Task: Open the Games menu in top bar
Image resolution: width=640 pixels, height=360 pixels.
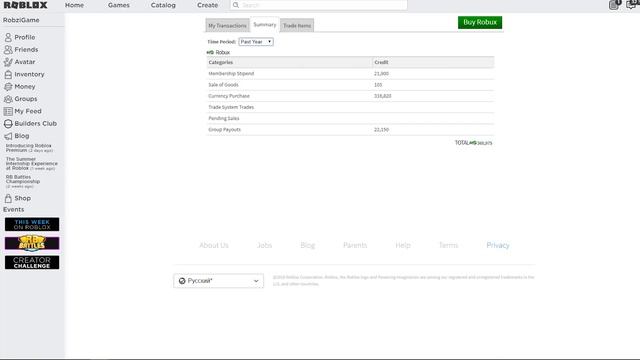Action: click(119, 5)
